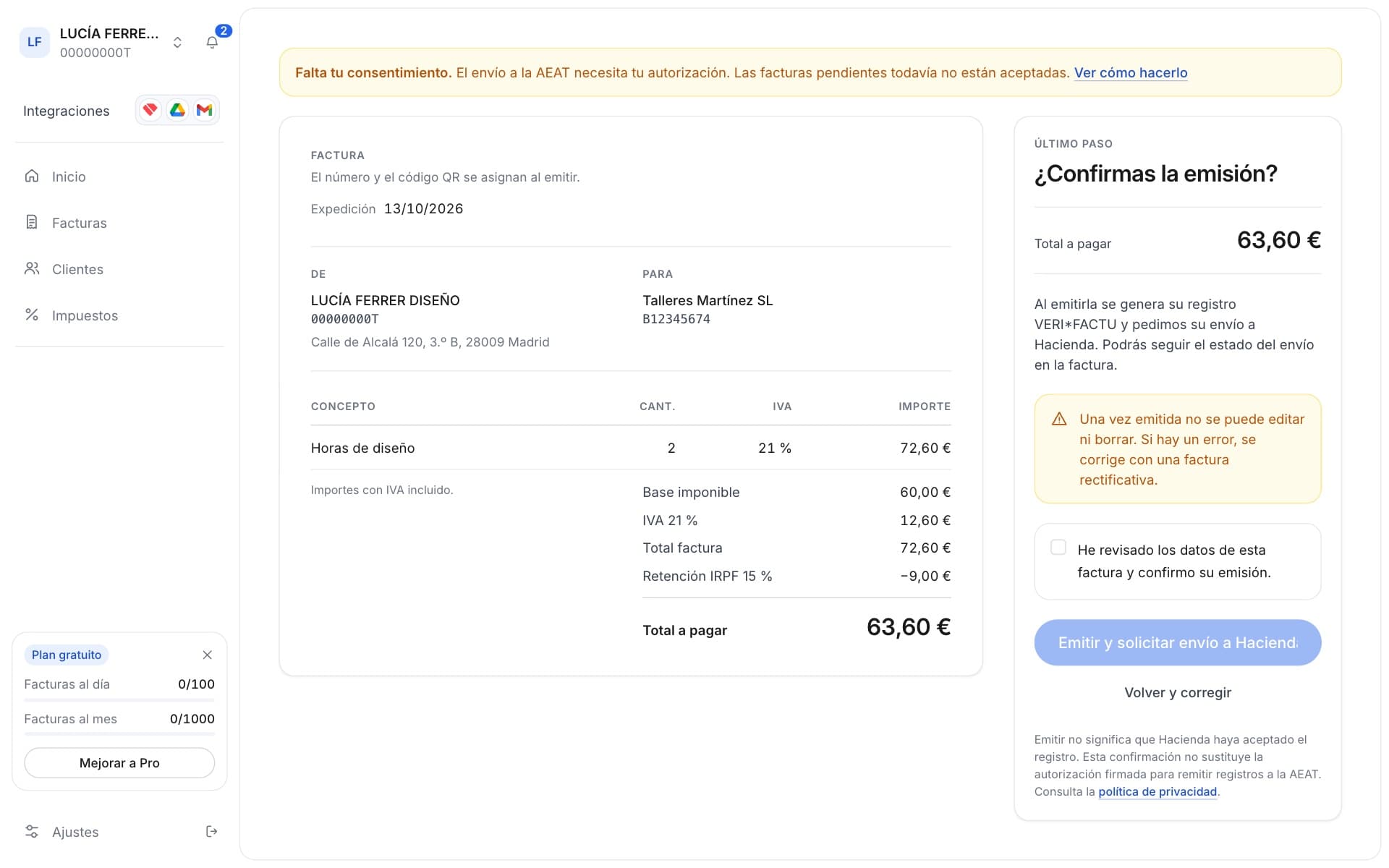
Task: Click the Facturas al mes progress bar
Action: [x=119, y=735]
